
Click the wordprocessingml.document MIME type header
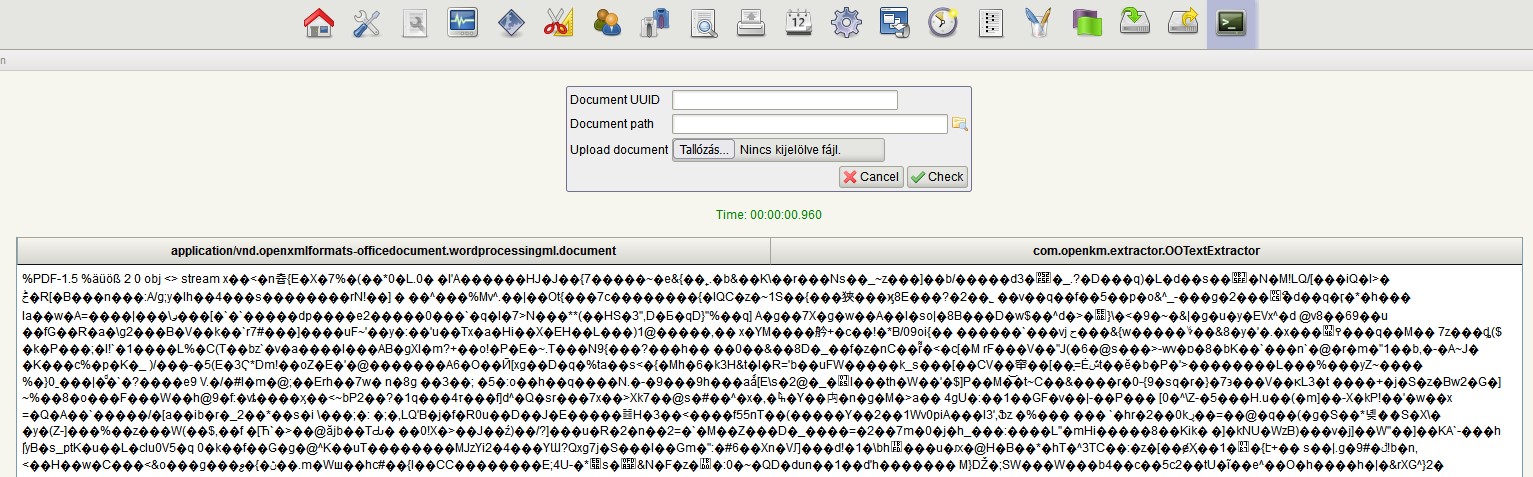click(x=393, y=250)
